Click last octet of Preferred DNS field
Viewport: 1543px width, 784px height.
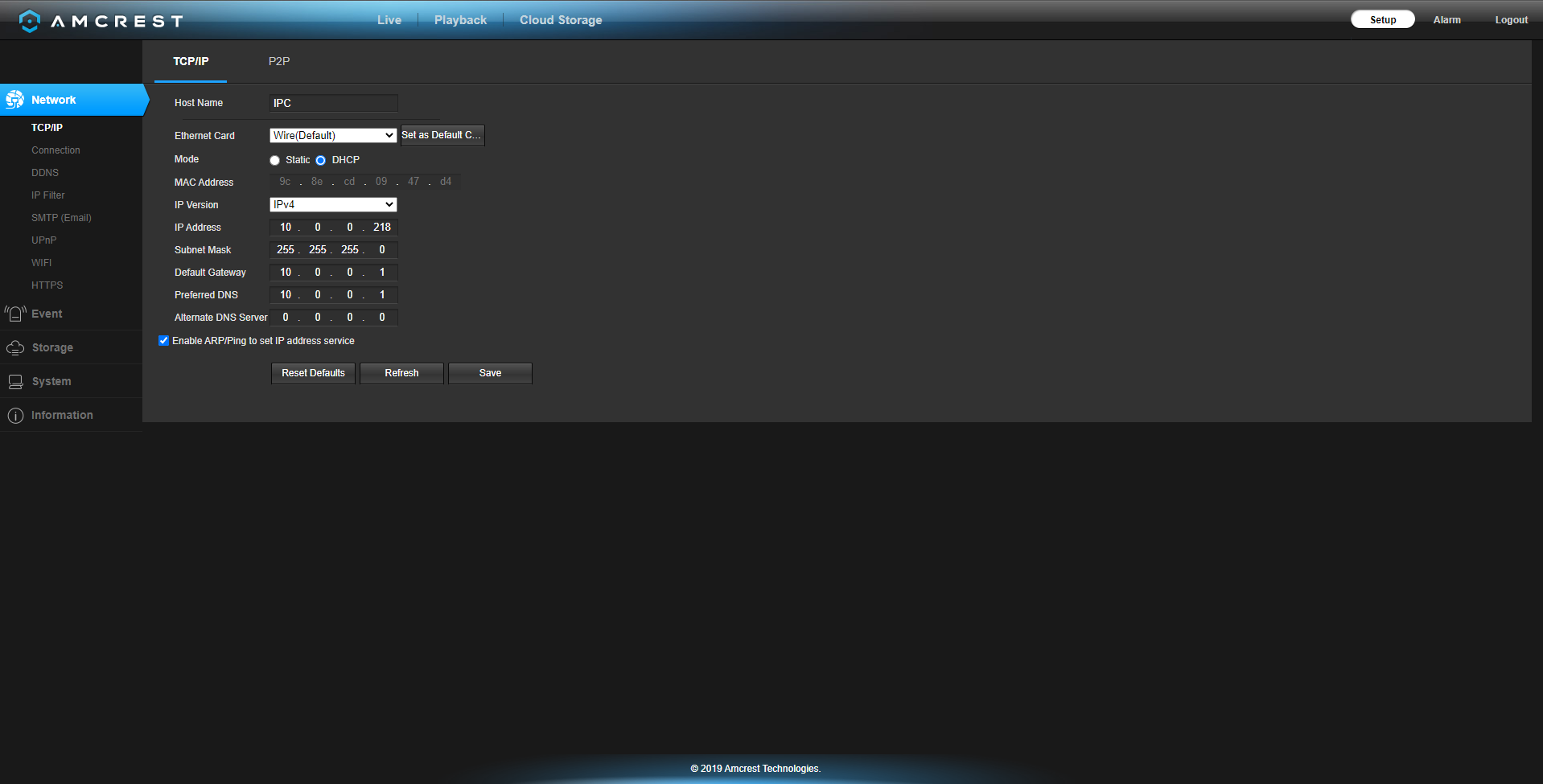tap(382, 295)
